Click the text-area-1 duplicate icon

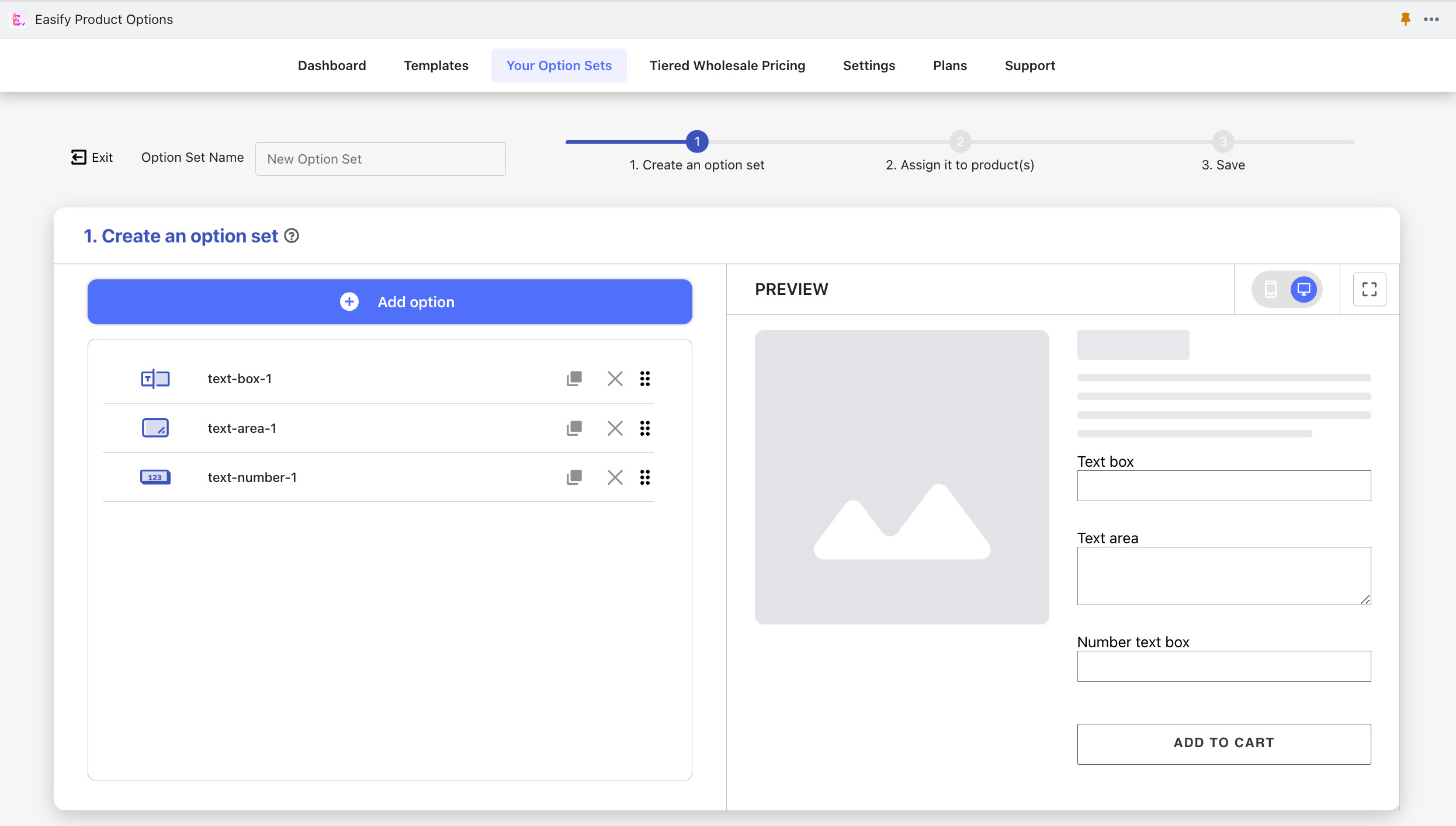[573, 428]
